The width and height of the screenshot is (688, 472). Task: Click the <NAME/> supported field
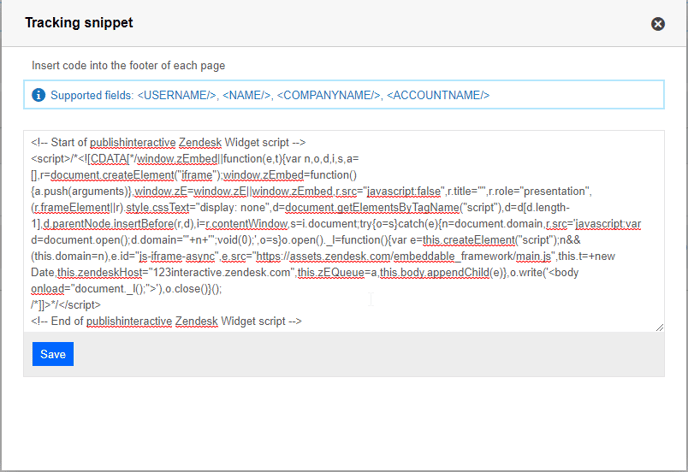pyautogui.click(x=246, y=95)
